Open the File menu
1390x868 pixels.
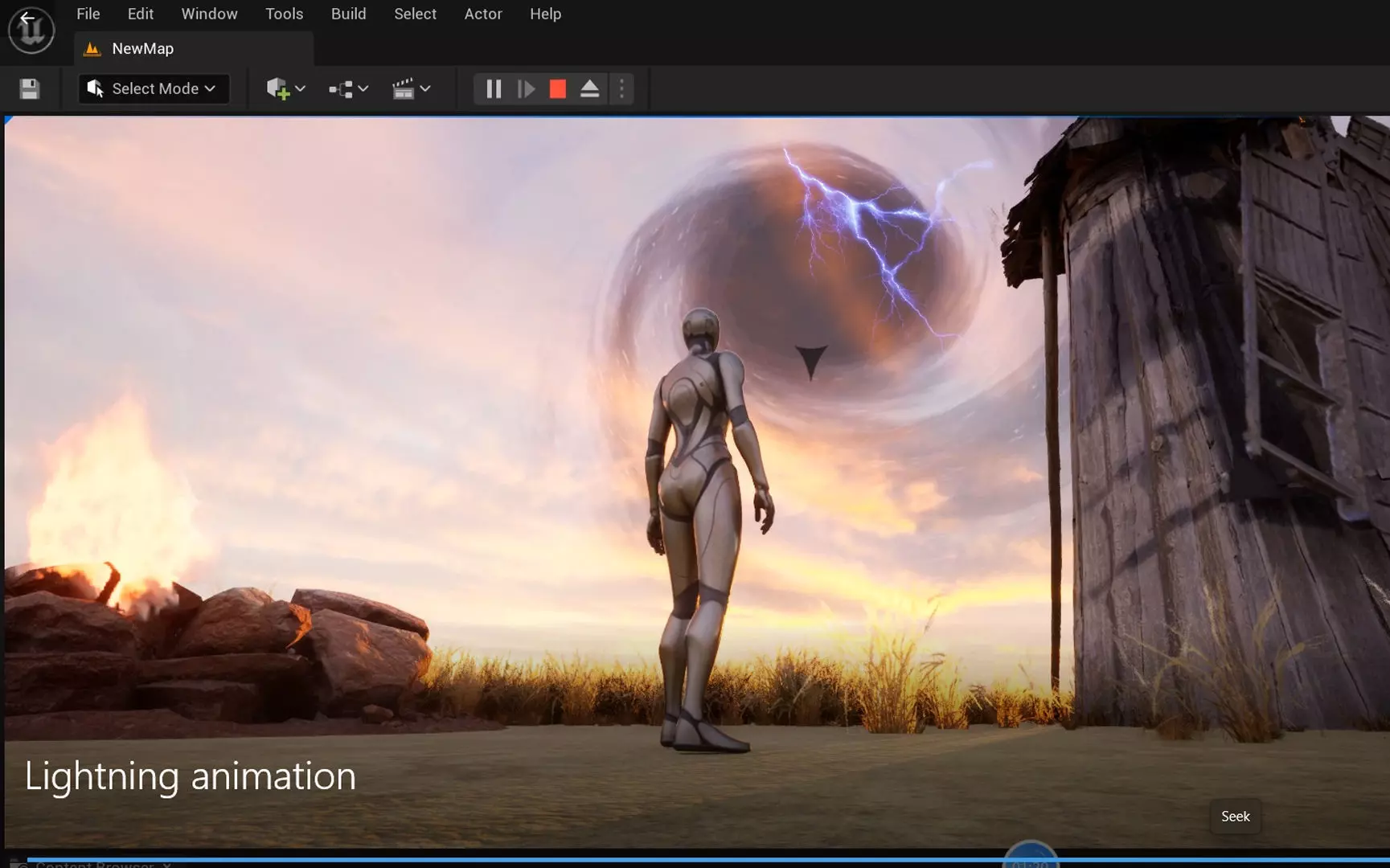pos(88,14)
